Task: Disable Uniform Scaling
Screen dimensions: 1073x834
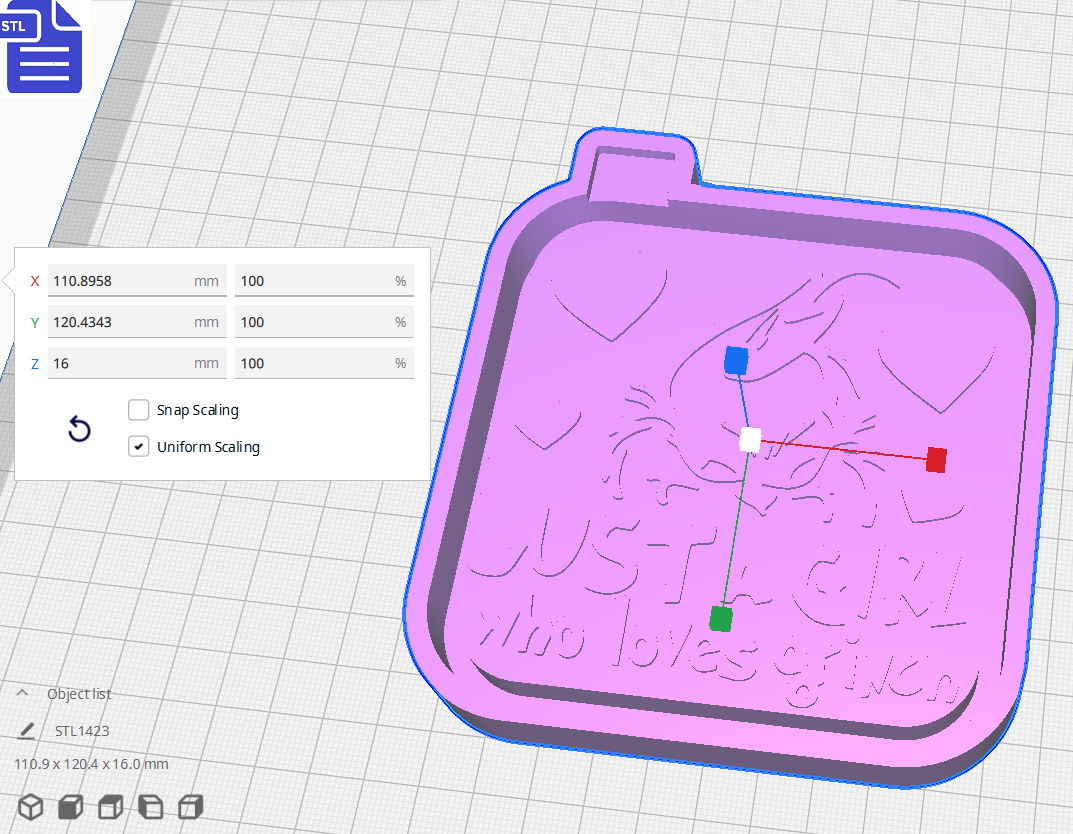Action: click(x=138, y=446)
